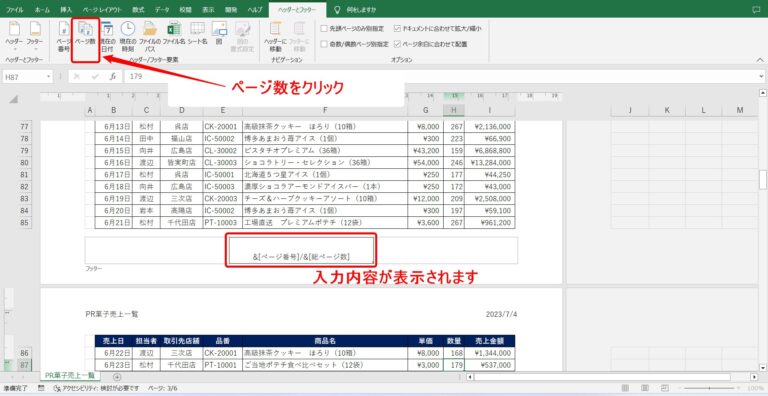Switch to the ホーム (Home) tab
The image size is (768, 396).
[42, 9]
